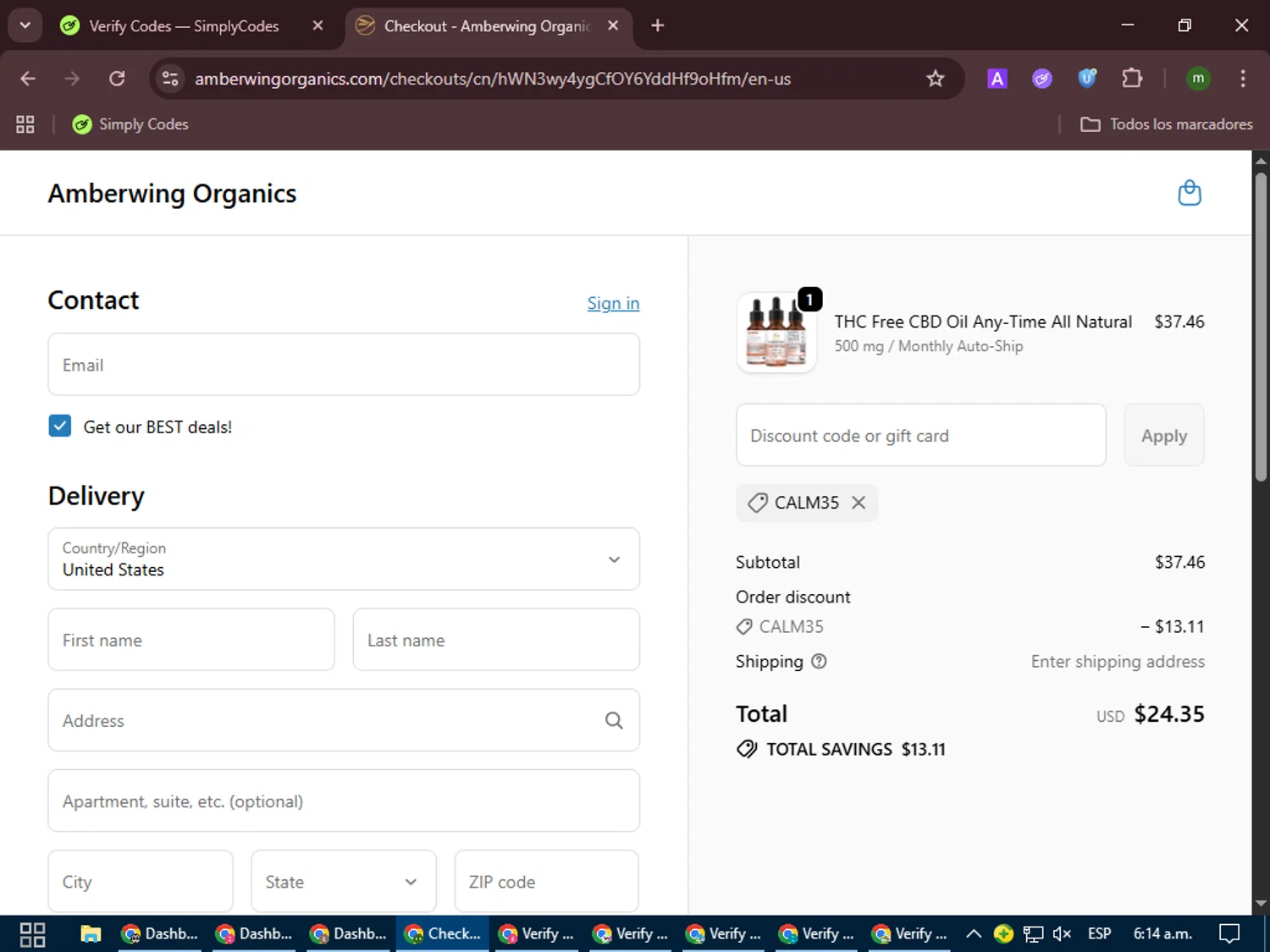Click the Amberwing Organics store title

172,194
